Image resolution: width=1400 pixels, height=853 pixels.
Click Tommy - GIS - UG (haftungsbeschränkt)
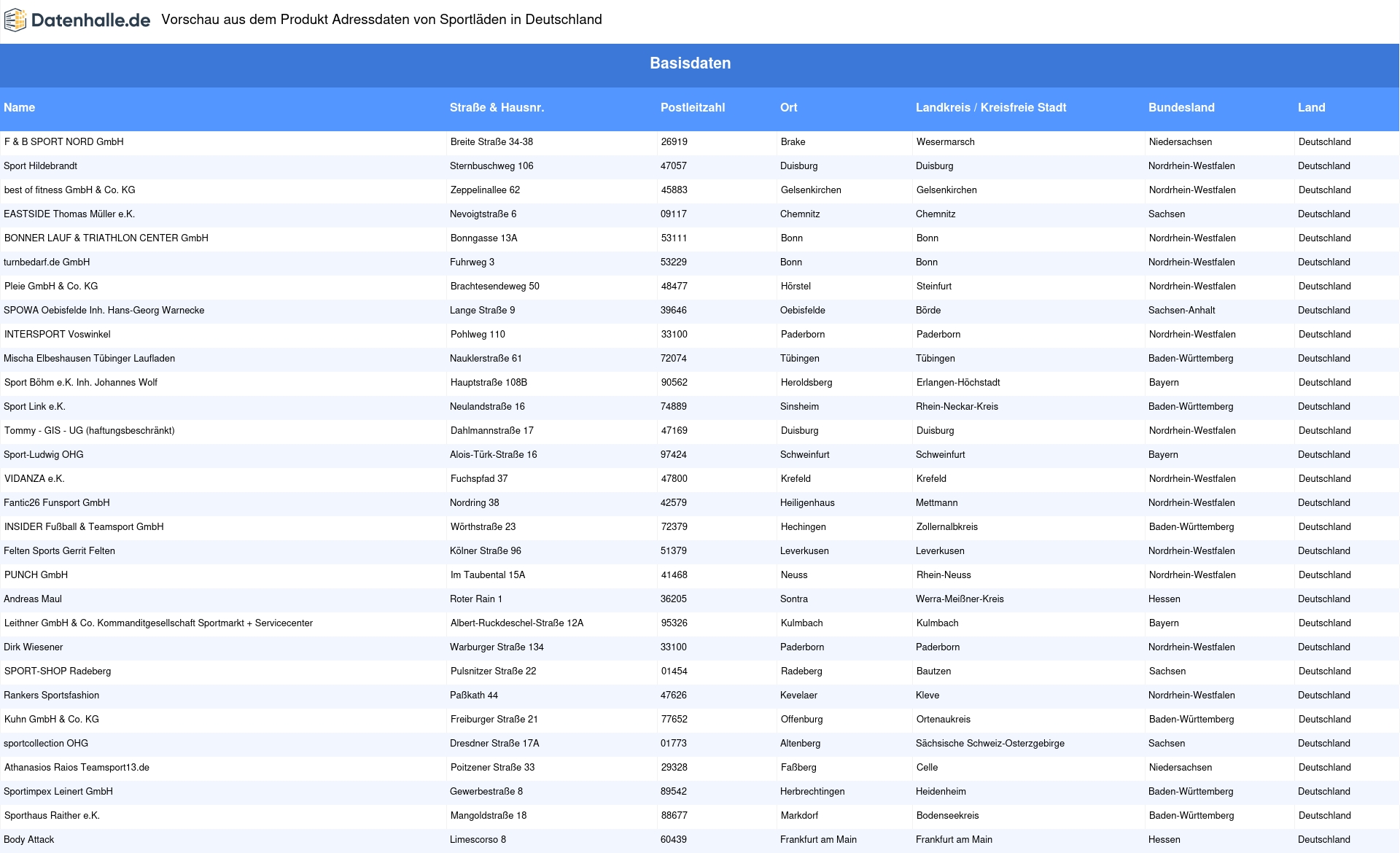click(x=90, y=430)
